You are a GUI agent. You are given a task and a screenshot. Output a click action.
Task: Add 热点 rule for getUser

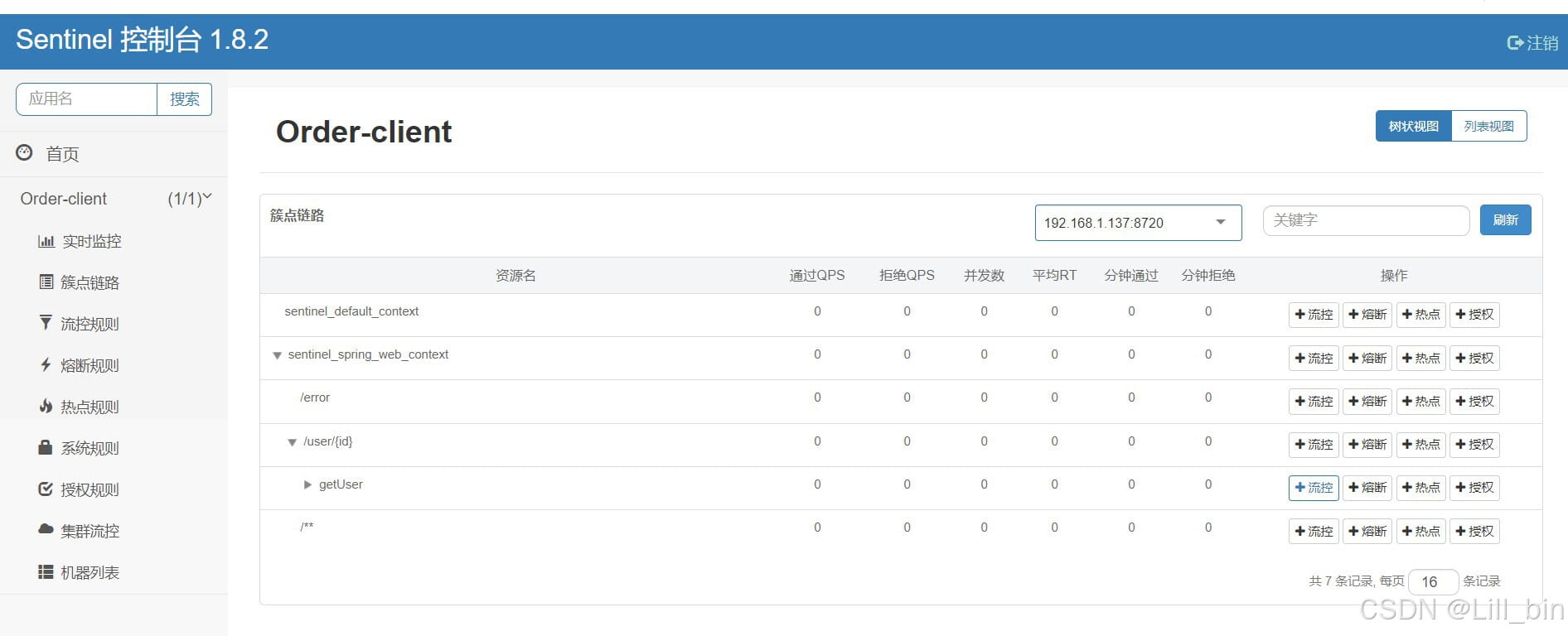[1421, 488]
